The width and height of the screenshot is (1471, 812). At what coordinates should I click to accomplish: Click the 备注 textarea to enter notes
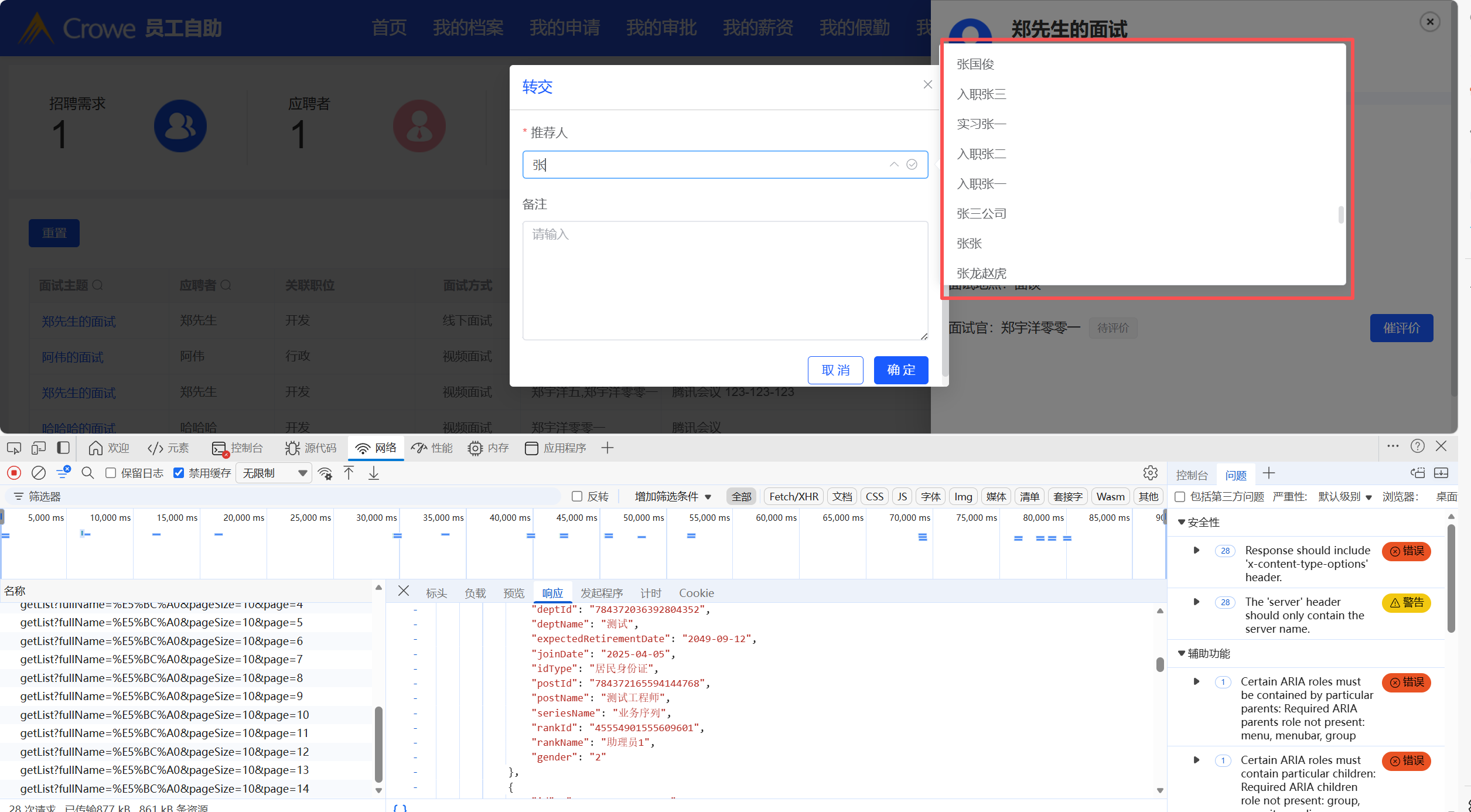tap(725, 280)
